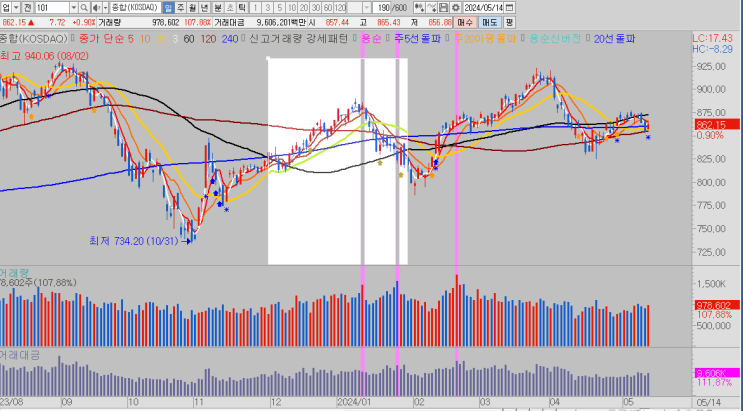Click the red 5 moving average legend

click(130, 39)
